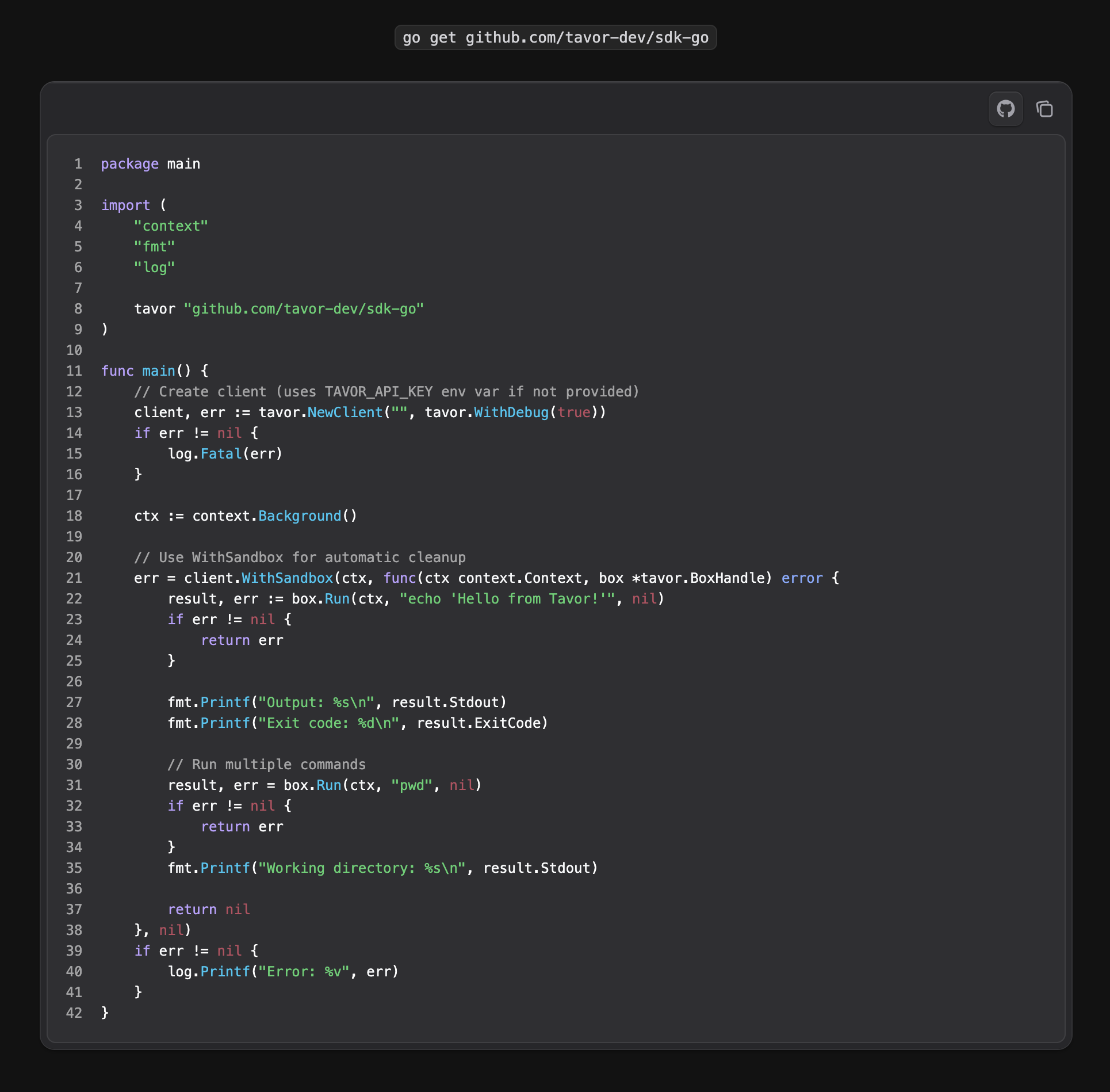Click the echo 'Hello from Tavor!' string
The image size is (1110, 1092).
[x=507, y=599]
